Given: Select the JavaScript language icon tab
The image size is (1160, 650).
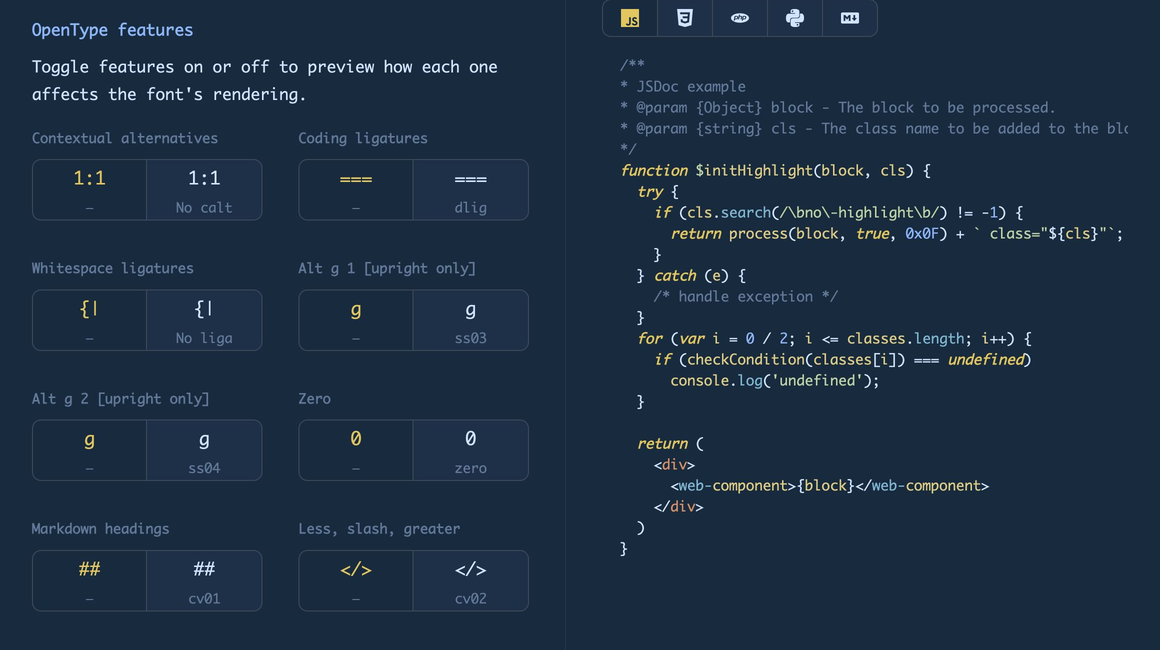Looking at the screenshot, I should (x=630, y=18).
